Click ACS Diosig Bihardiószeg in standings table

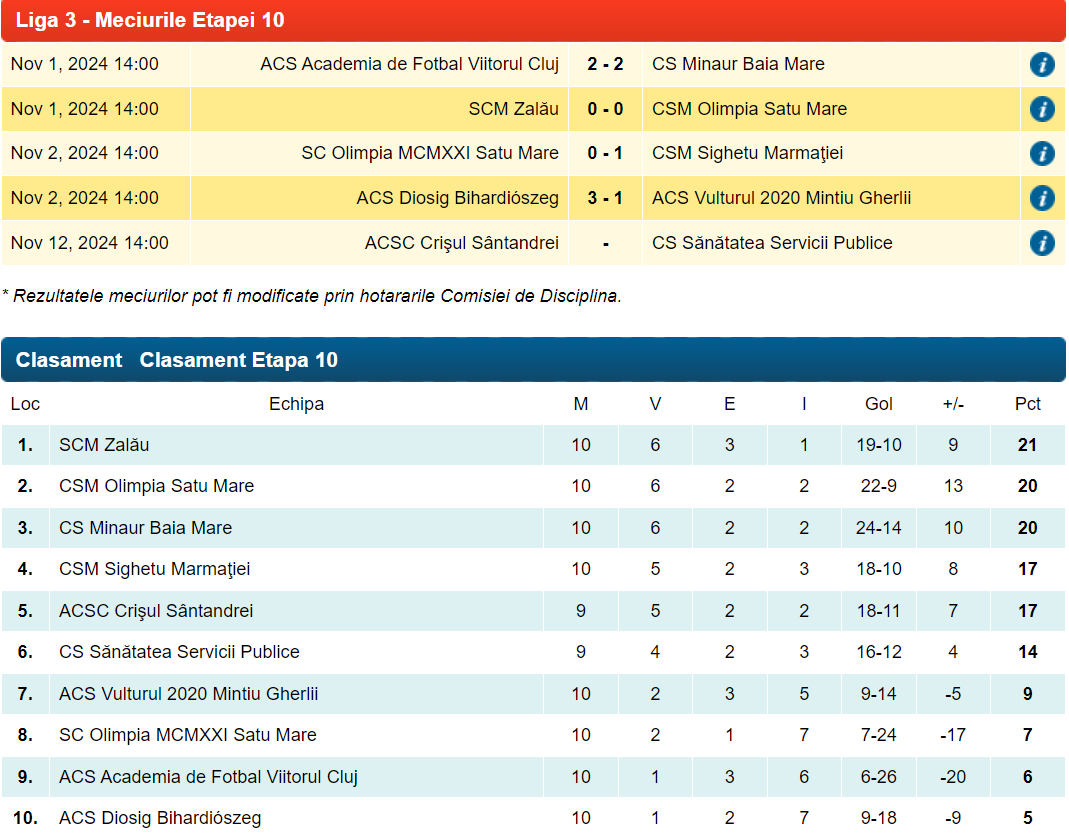coord(160,818)
